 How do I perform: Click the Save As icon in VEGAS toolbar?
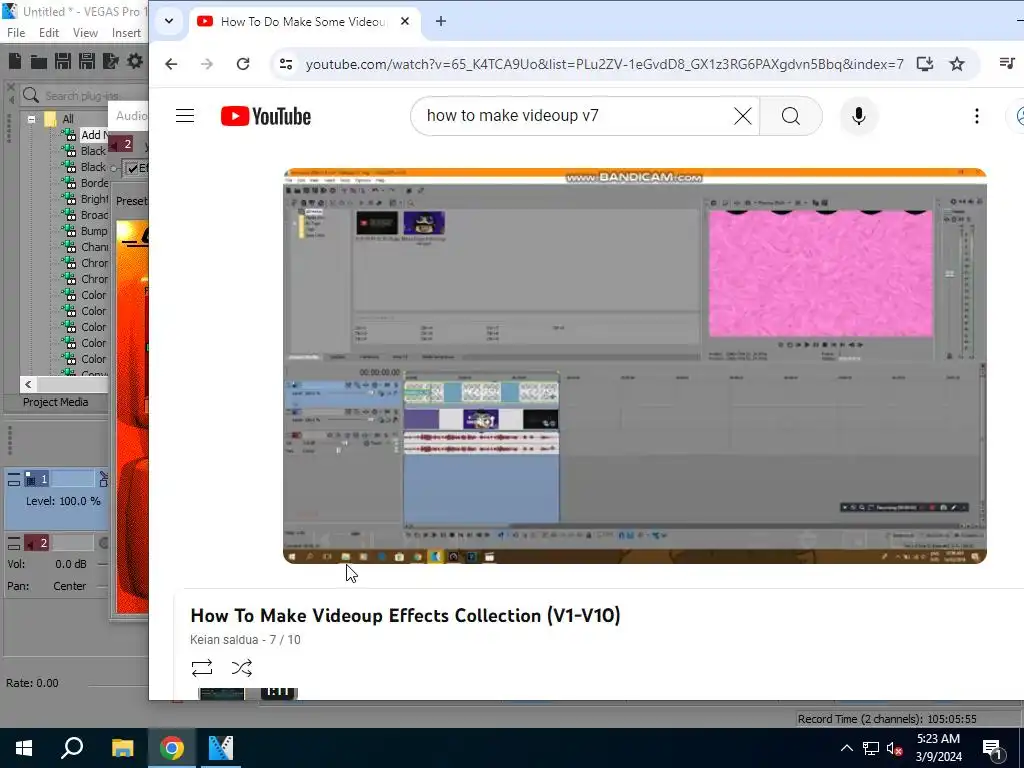(x=87, y=61)
